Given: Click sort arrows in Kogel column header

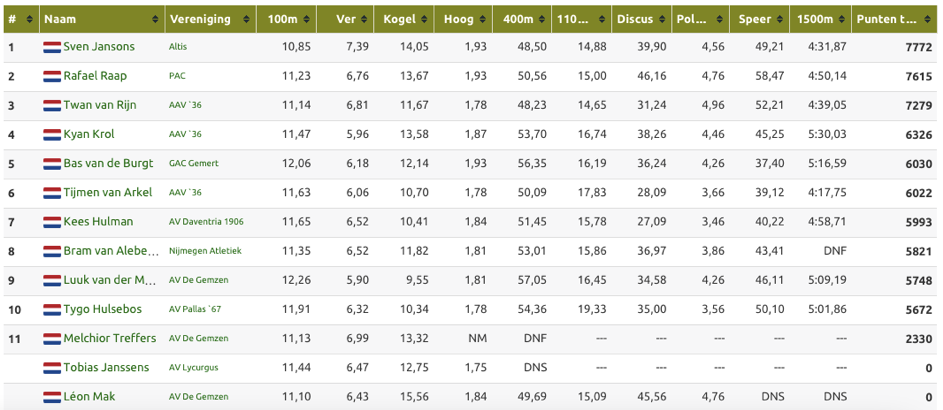Looking at the screenshot, I should coord(425,19).
